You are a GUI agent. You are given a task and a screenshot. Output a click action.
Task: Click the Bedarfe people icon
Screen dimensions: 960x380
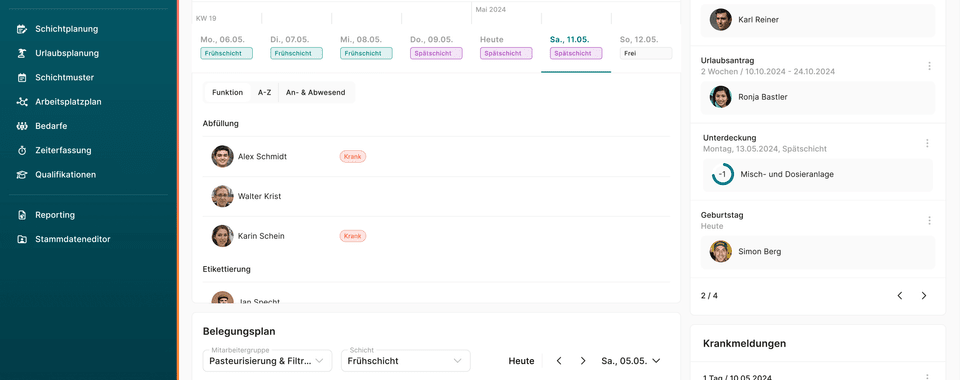pos(22,126)
